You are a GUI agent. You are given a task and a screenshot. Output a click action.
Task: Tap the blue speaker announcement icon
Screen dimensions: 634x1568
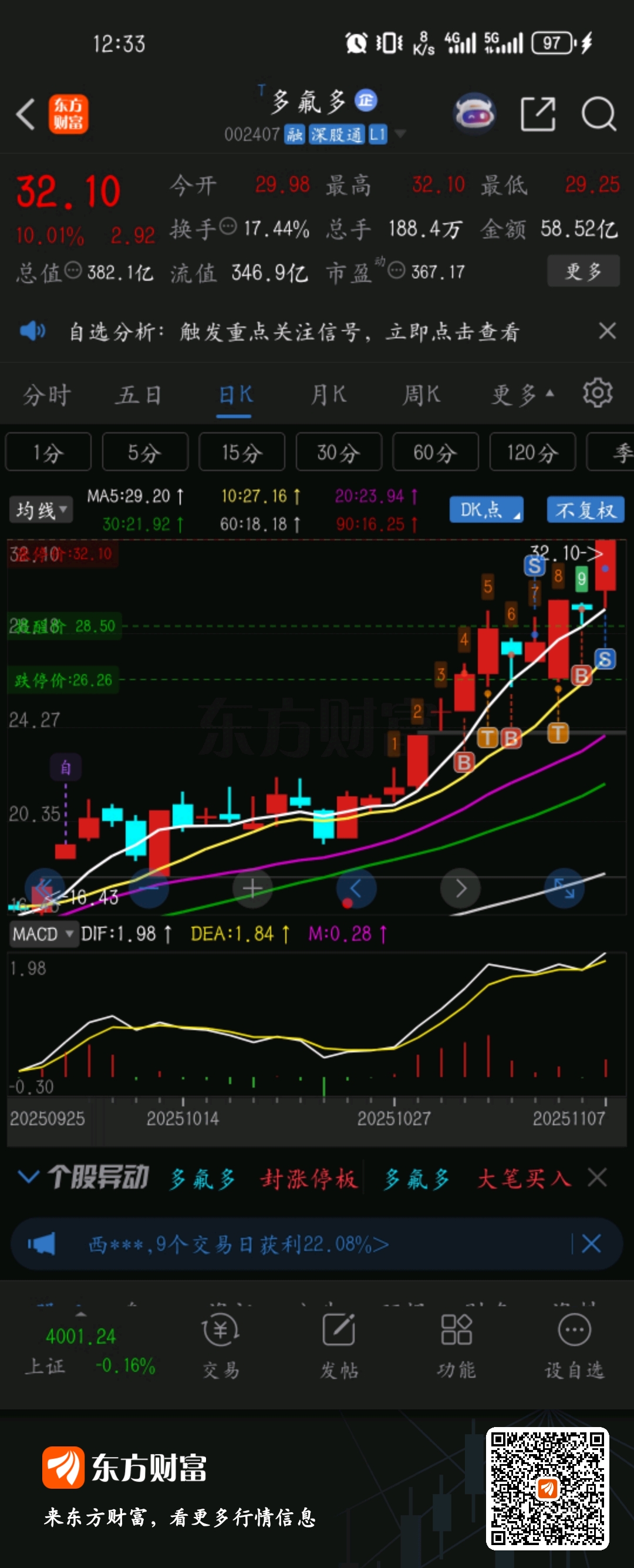(x=32, y=331)
